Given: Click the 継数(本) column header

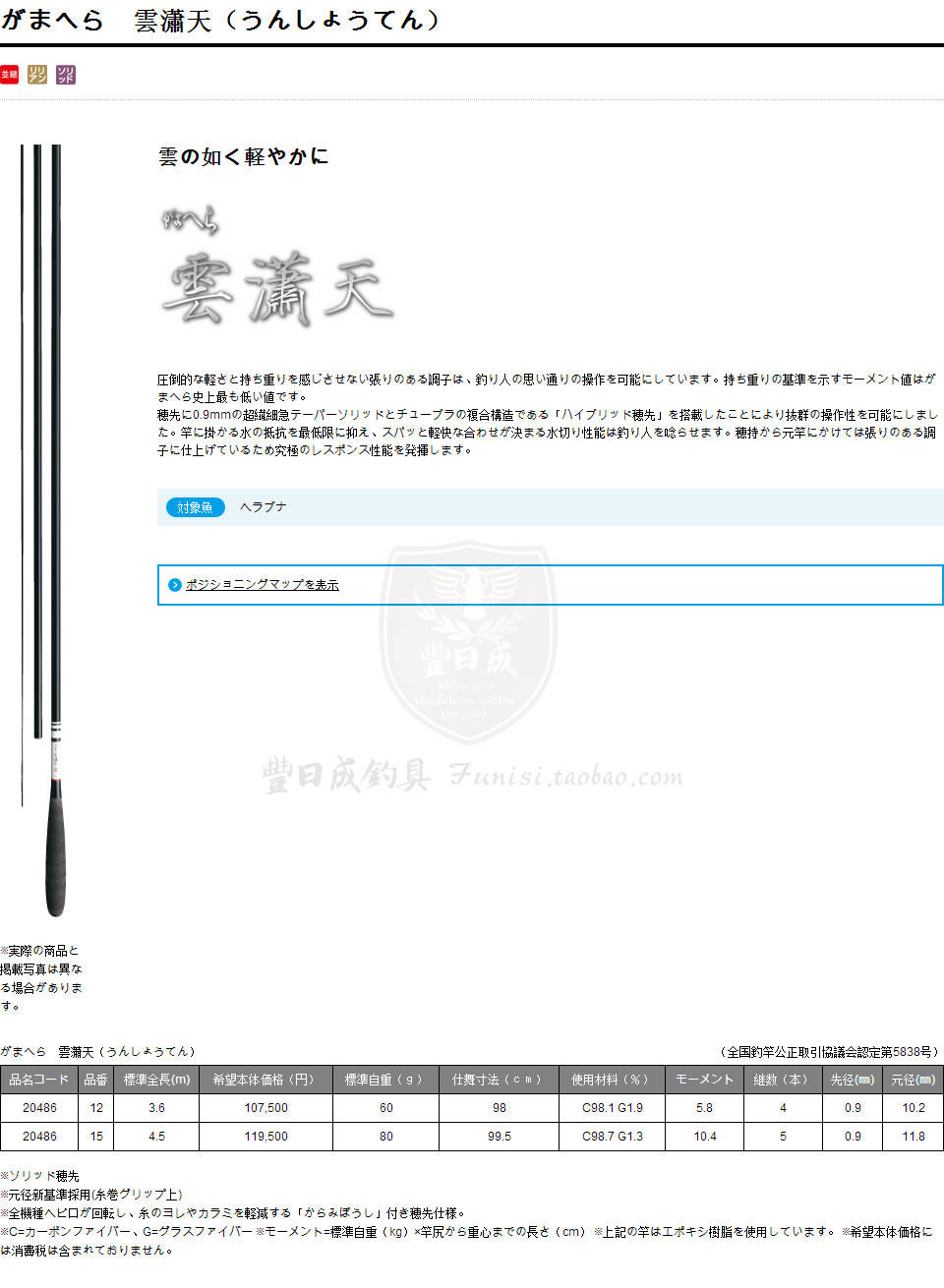Looking at the screenshot, I should [x=783, y=1080].
